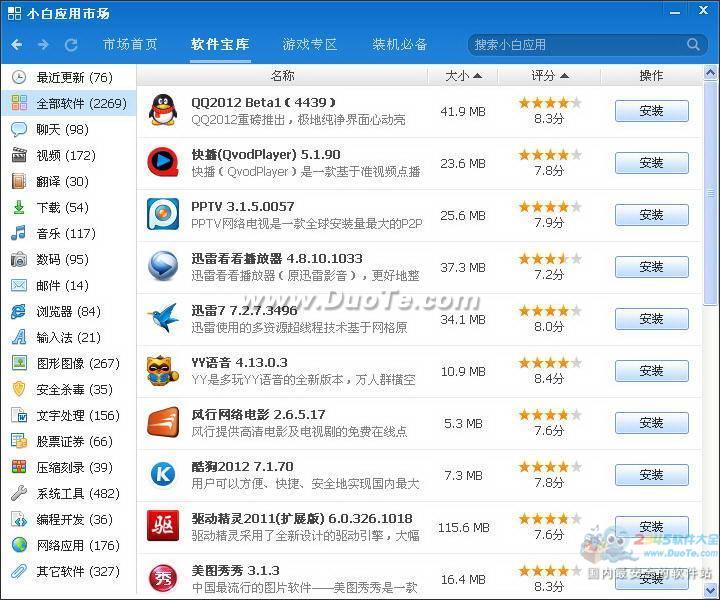720x600 pixels.
Task: Minimize the 小白应用市场 window
Action: 675,12
